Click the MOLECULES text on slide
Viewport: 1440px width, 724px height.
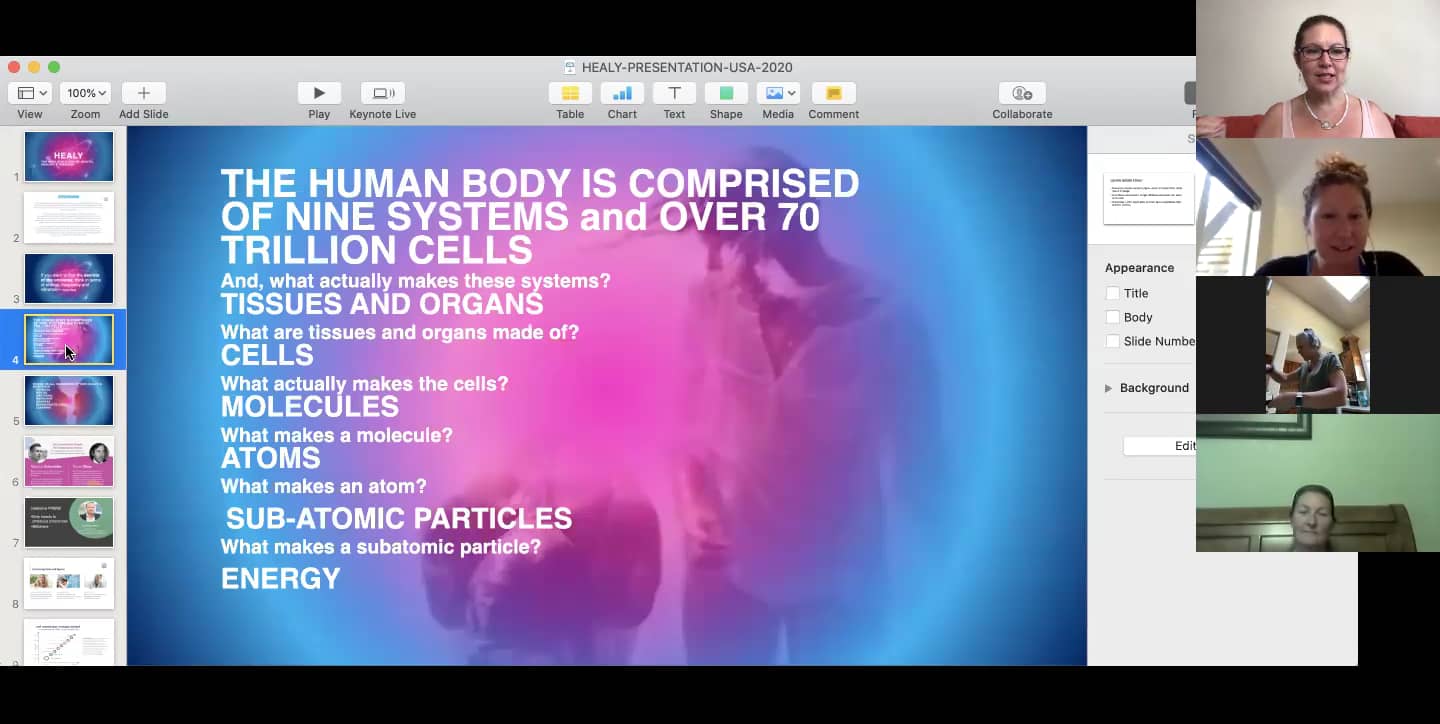(310, 407)
